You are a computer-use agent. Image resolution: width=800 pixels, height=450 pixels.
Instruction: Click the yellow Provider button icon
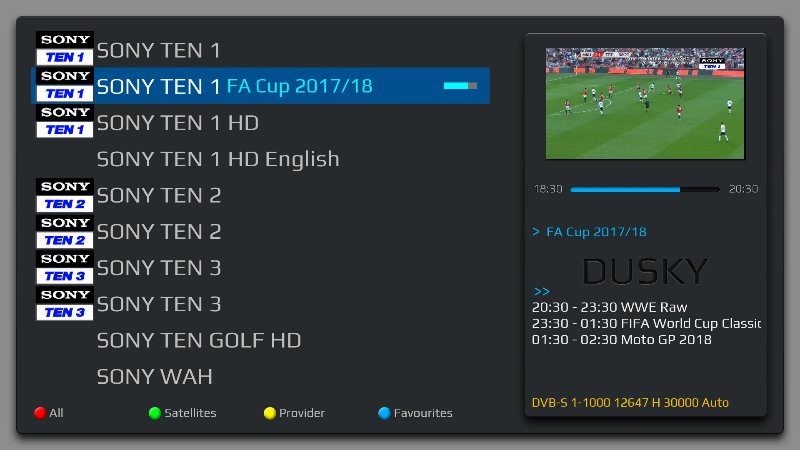pyautogui.click(x=269, y=413)
